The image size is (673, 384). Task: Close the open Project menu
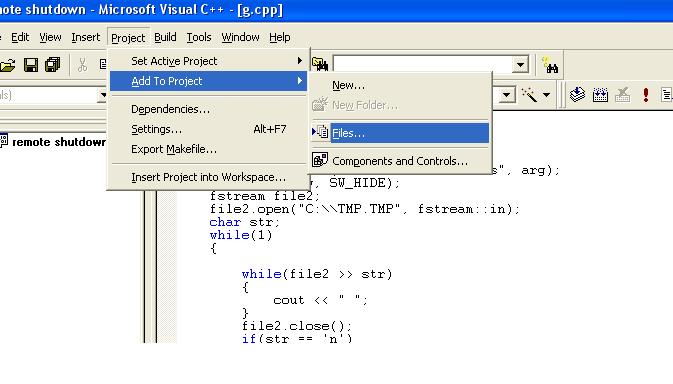tap(128, 38)
